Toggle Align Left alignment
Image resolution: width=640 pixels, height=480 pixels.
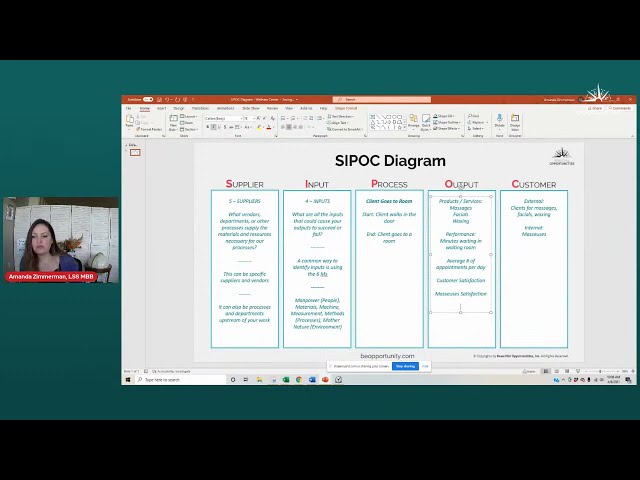pyautogui.click(x=283, y=127)
